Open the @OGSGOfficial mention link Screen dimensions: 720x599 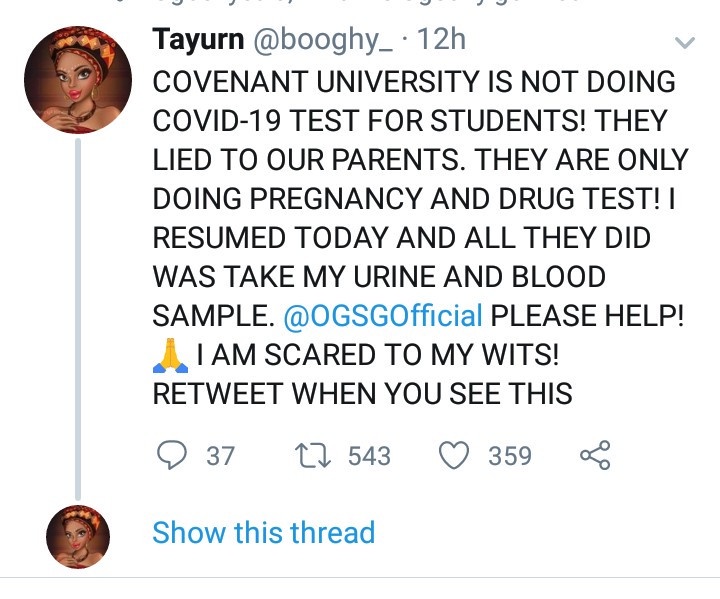[383, 316]
